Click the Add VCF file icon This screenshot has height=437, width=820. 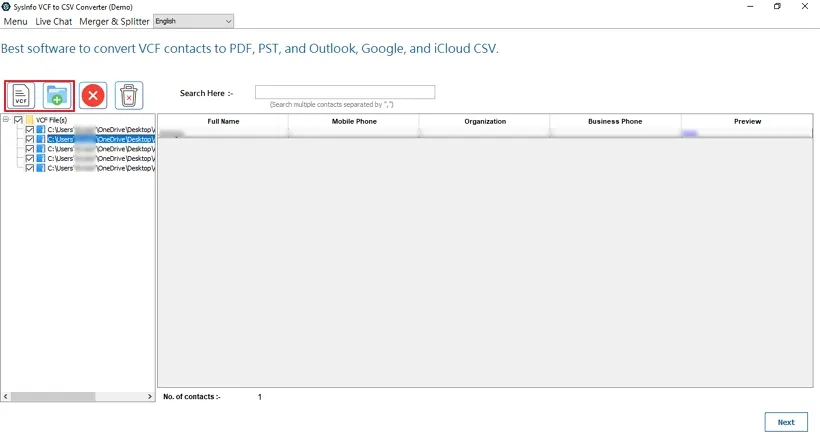[x=21, y=96]
